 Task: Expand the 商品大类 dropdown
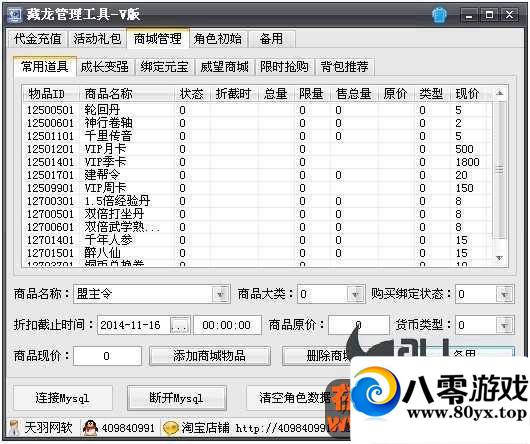tap(356, 294)
